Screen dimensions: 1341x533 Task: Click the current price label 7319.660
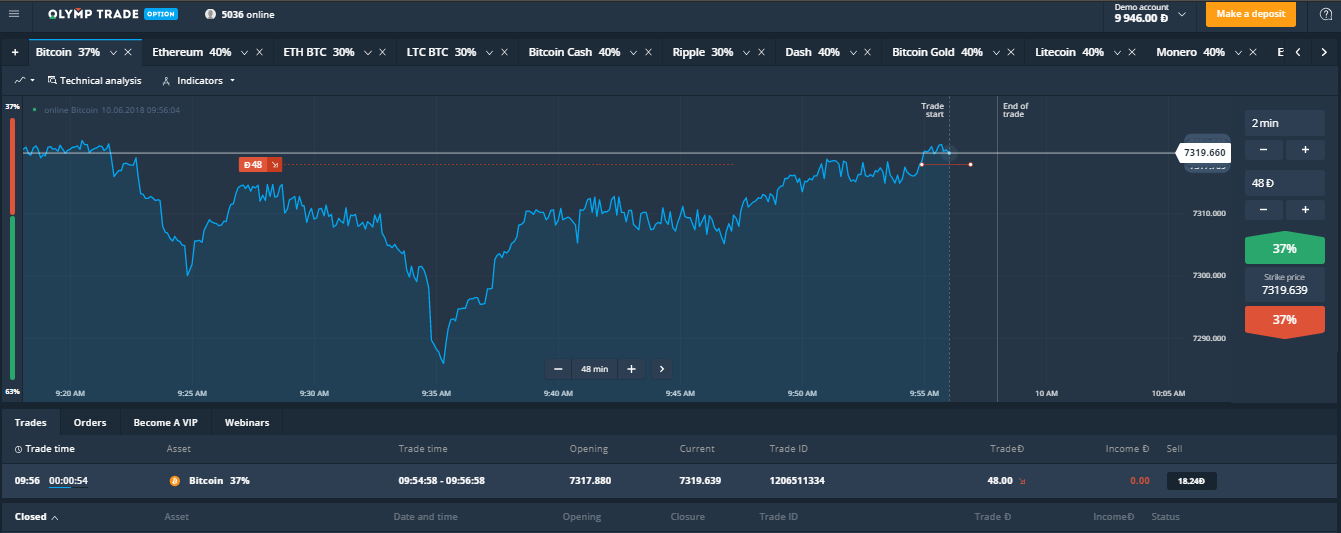1203,153
